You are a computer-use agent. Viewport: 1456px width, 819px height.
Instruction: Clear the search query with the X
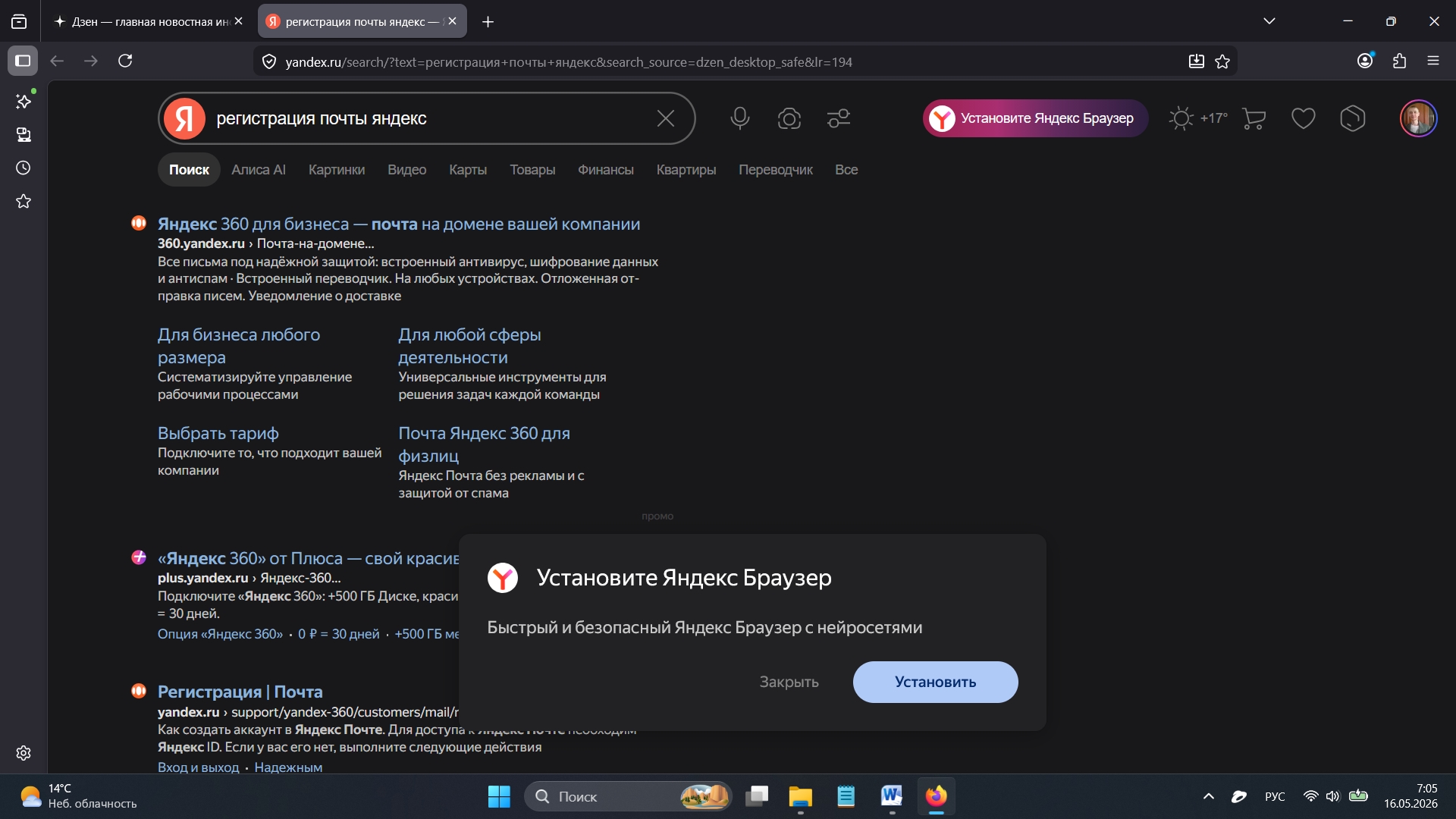click(666, 118)
